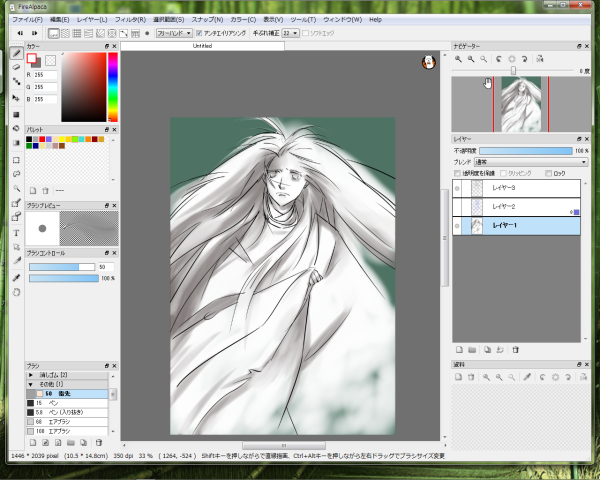
Task: Click the R value input field
Action: click(45, 75)
